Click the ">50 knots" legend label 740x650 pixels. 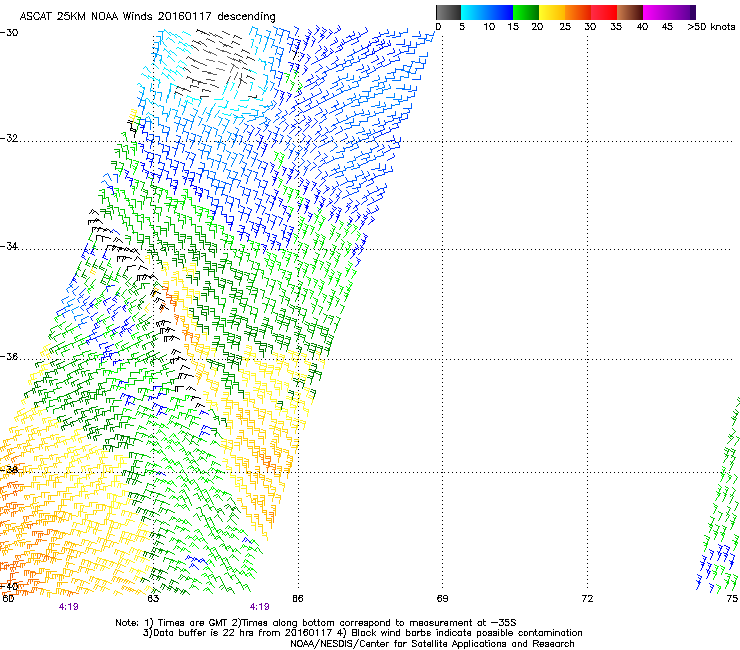pyautogui.click(x=711, y=27)
